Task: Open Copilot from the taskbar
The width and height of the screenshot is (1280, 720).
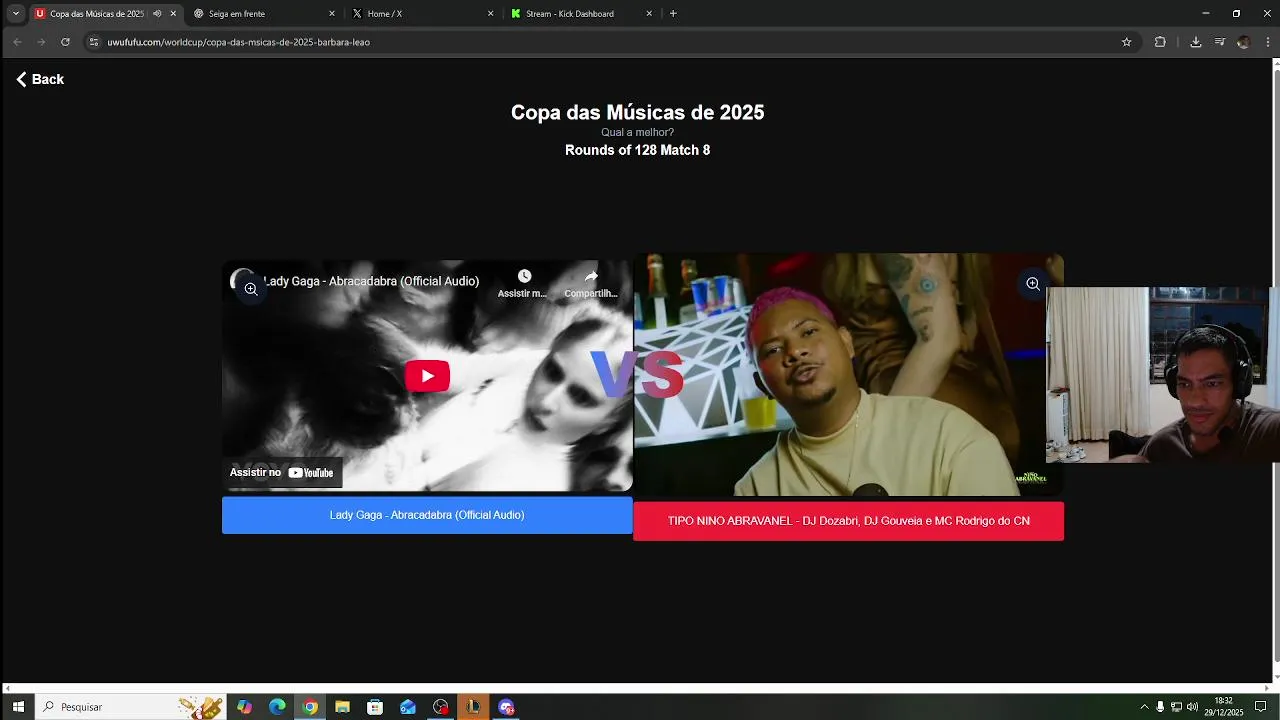Action: [x=244, y=707]
